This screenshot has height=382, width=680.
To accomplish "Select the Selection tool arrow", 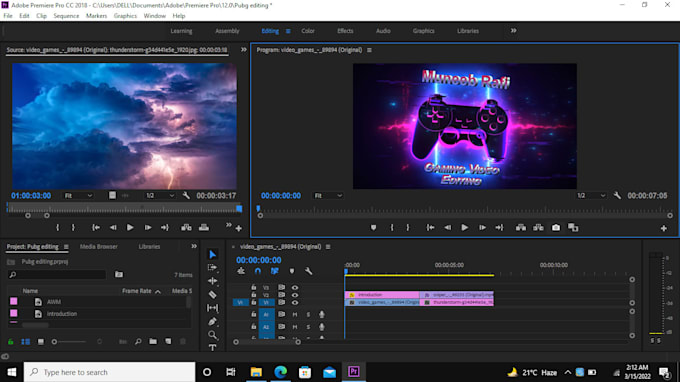I will pos(212,254).
